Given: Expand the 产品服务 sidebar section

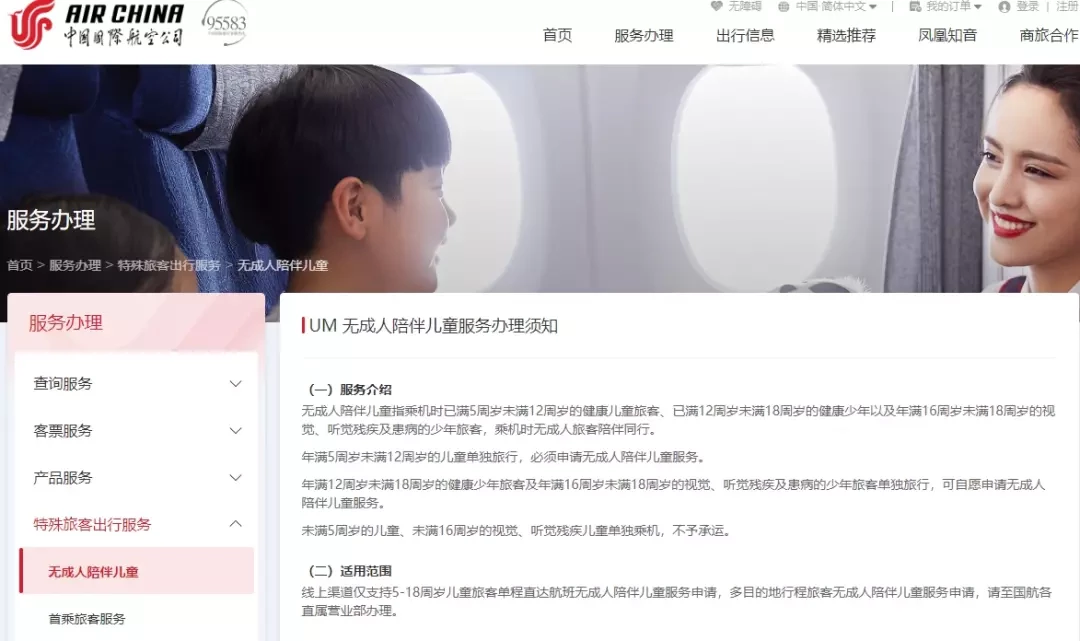Looking at the screenshot, I should (136, 477).
